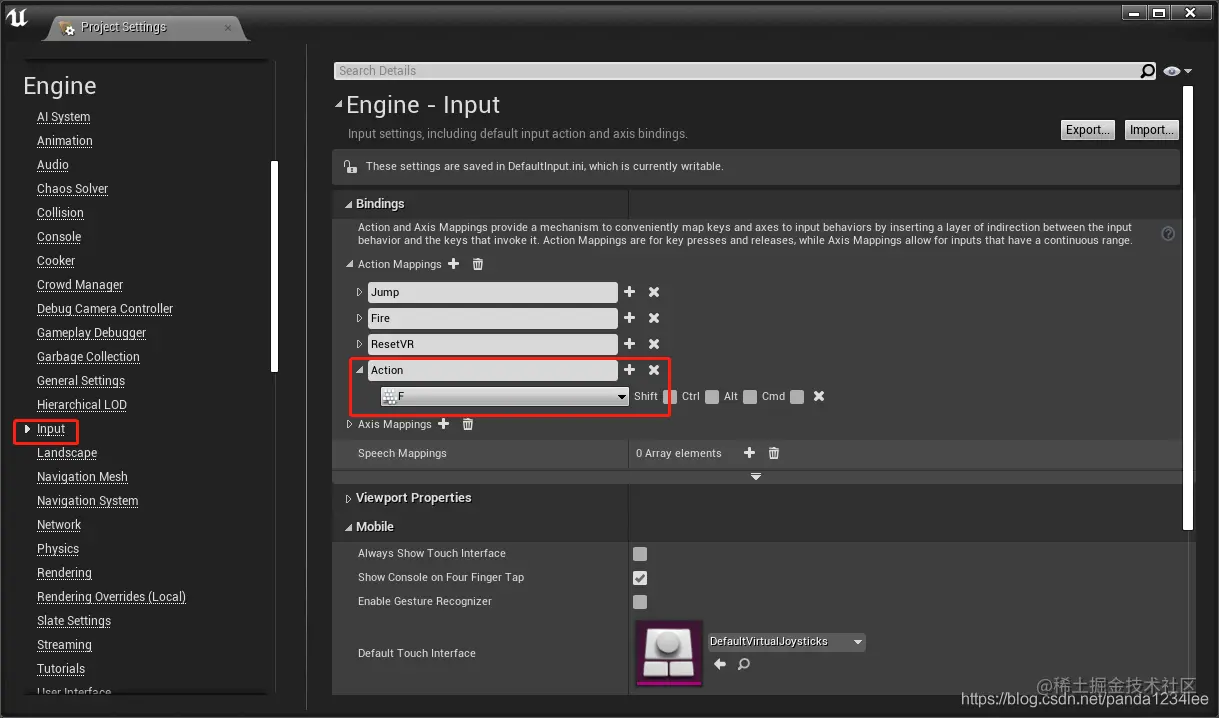This screenshot has height=718, width=1219.
Task: Delete the F key binding row
Action: point(819,396)
